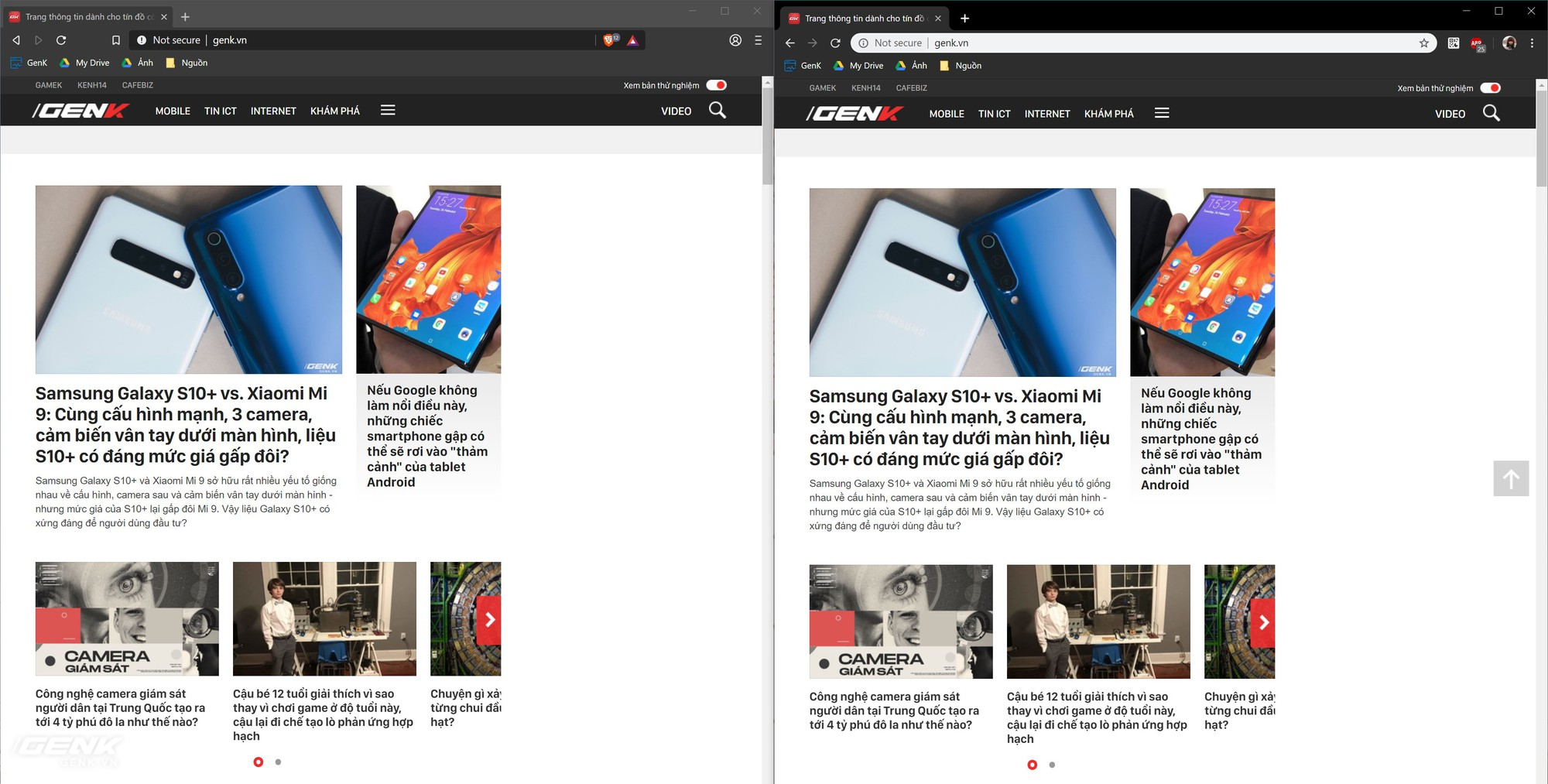Click Brave's bookmark page icon

tap(115, 40)
